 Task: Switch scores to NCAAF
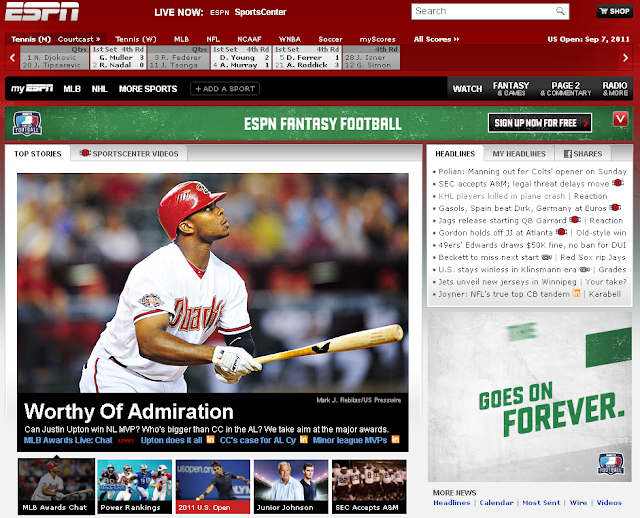click(x=249, y=39)
